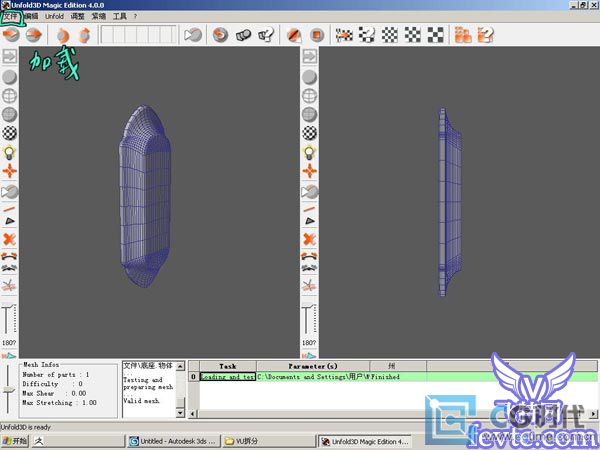The height and width of the screenshot is (450, 600).
Task: Open the 文件 menu
Action: click(x=11, y=16)
